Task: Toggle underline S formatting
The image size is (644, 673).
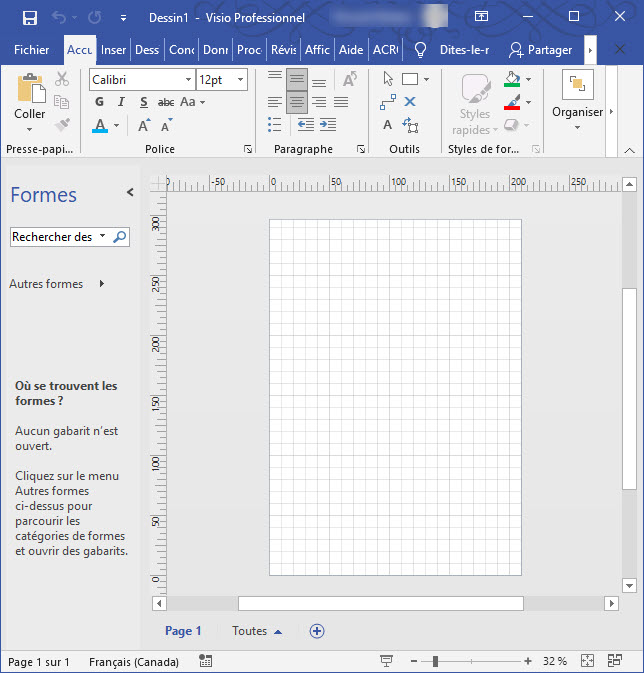Action: pos(144,102)
